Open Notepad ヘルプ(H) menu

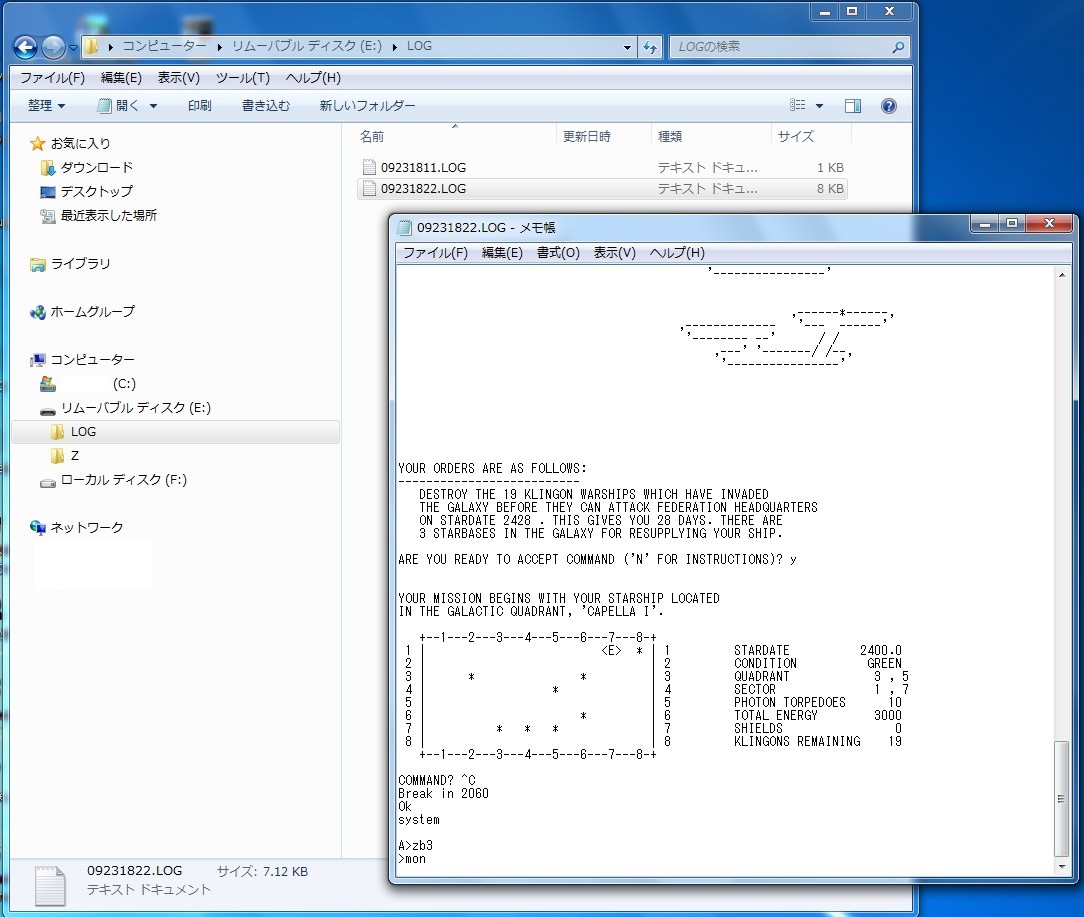(x=677, y=252)
